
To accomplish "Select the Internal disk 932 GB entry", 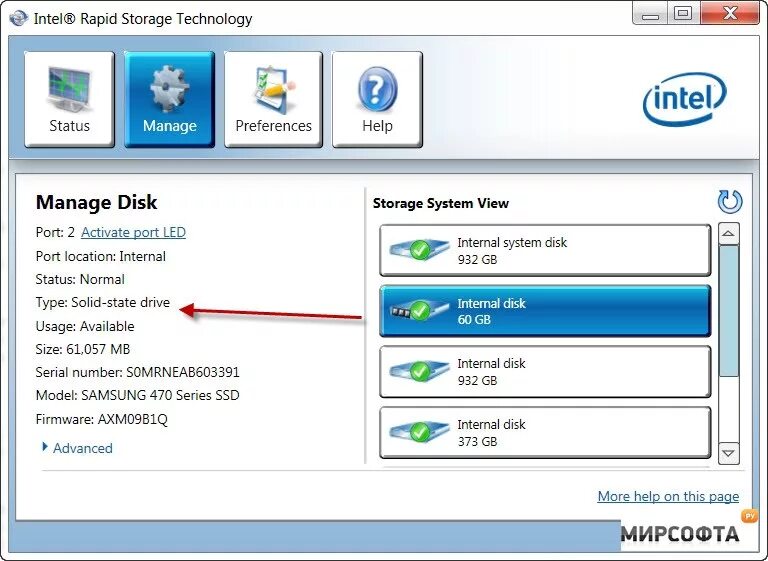I will 545,372.
